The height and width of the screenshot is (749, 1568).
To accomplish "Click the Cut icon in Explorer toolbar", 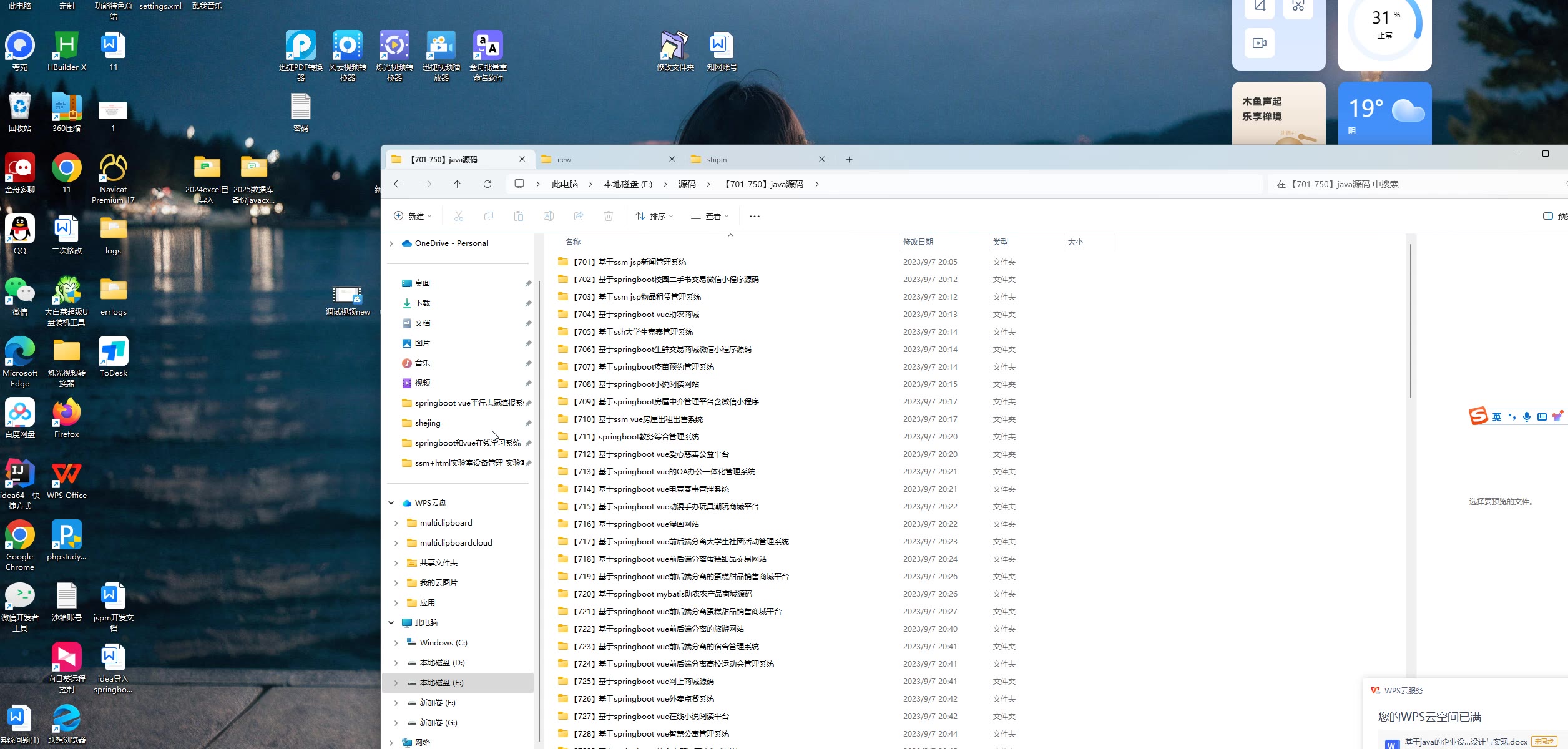I will (x=459, y=216).
